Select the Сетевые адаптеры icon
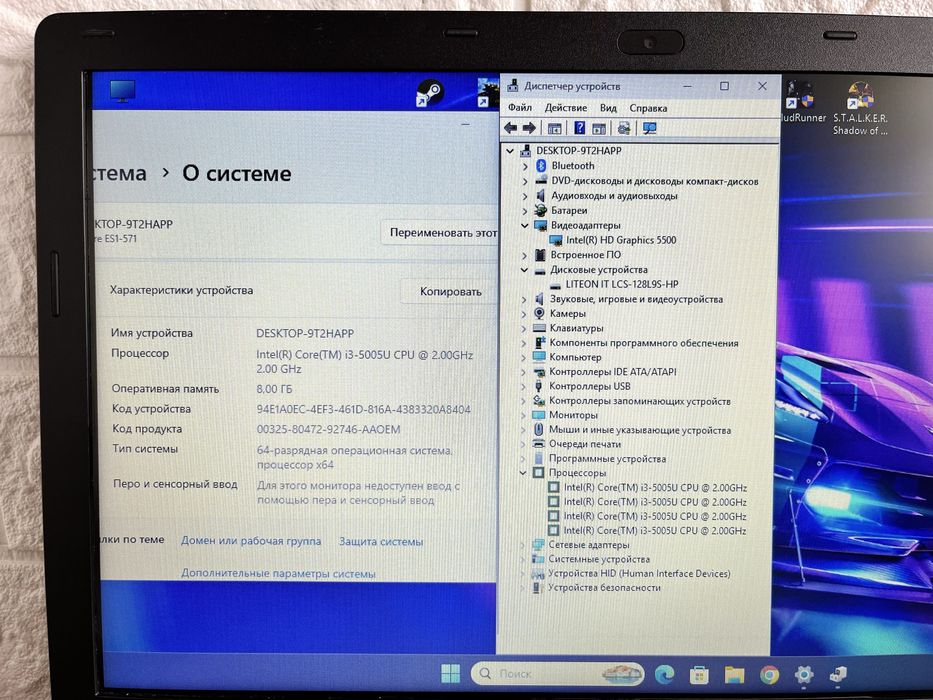 tap(538, 544)
